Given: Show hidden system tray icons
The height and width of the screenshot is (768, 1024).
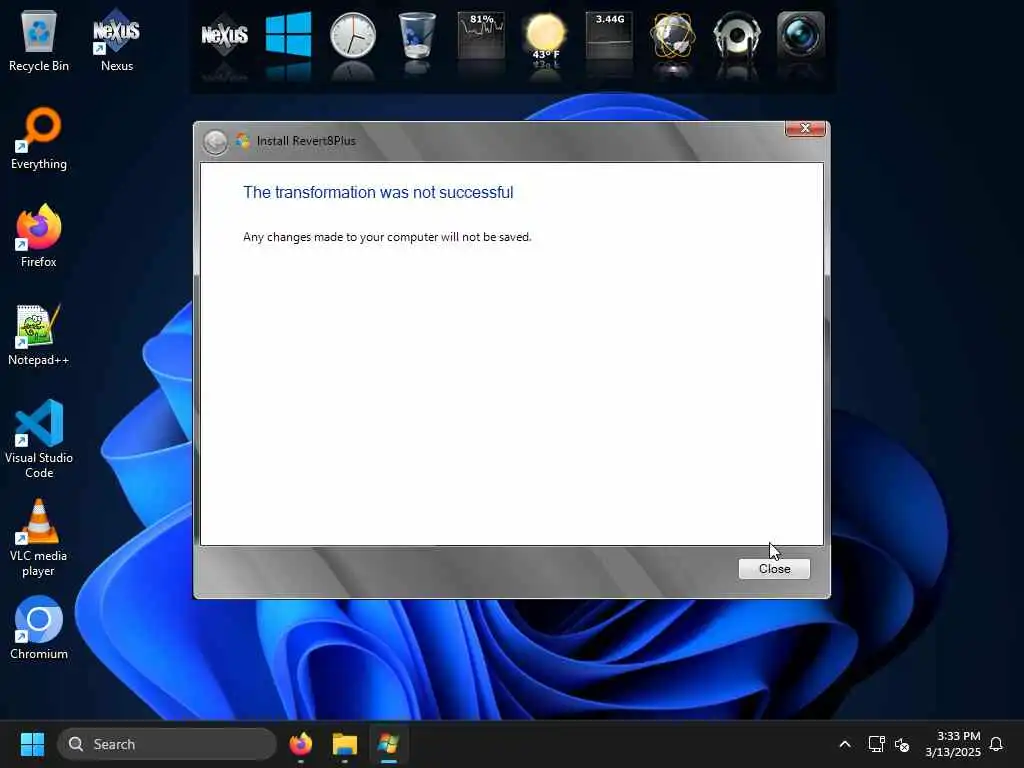Looking at the screenshot, I should click(x=844, y=744).
